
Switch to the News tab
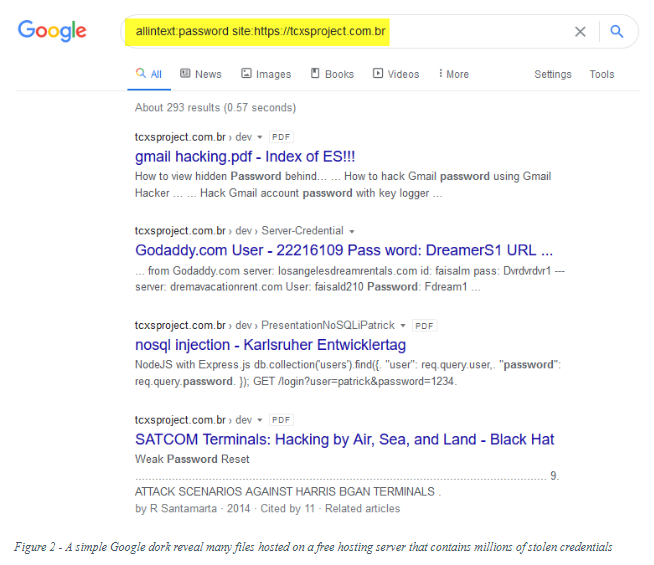201,74
